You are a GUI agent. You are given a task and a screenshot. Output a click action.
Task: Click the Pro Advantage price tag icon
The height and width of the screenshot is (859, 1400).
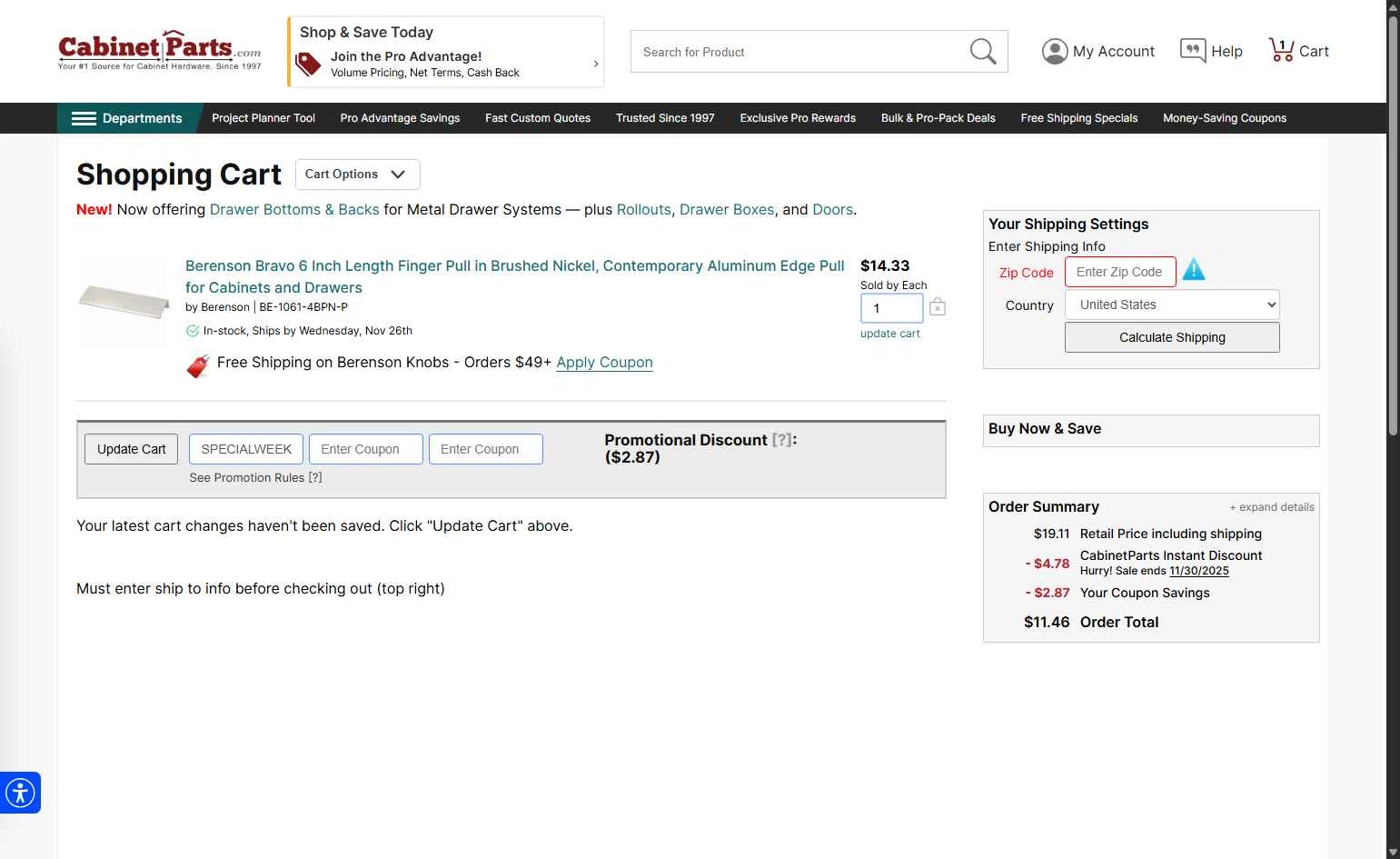309,65
